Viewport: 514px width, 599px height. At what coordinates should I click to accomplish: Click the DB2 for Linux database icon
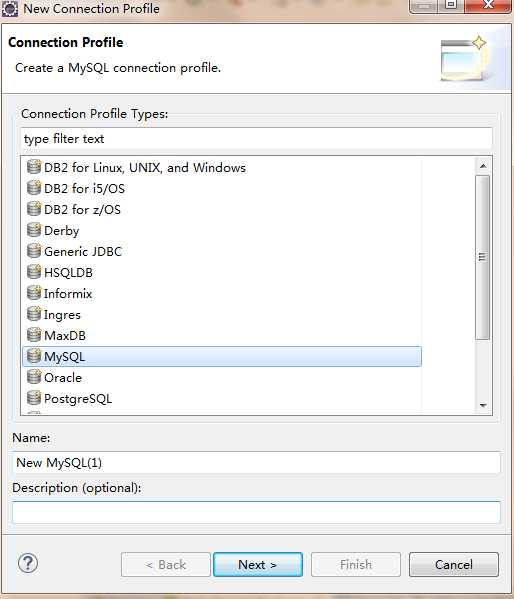(x=34, y=167)
